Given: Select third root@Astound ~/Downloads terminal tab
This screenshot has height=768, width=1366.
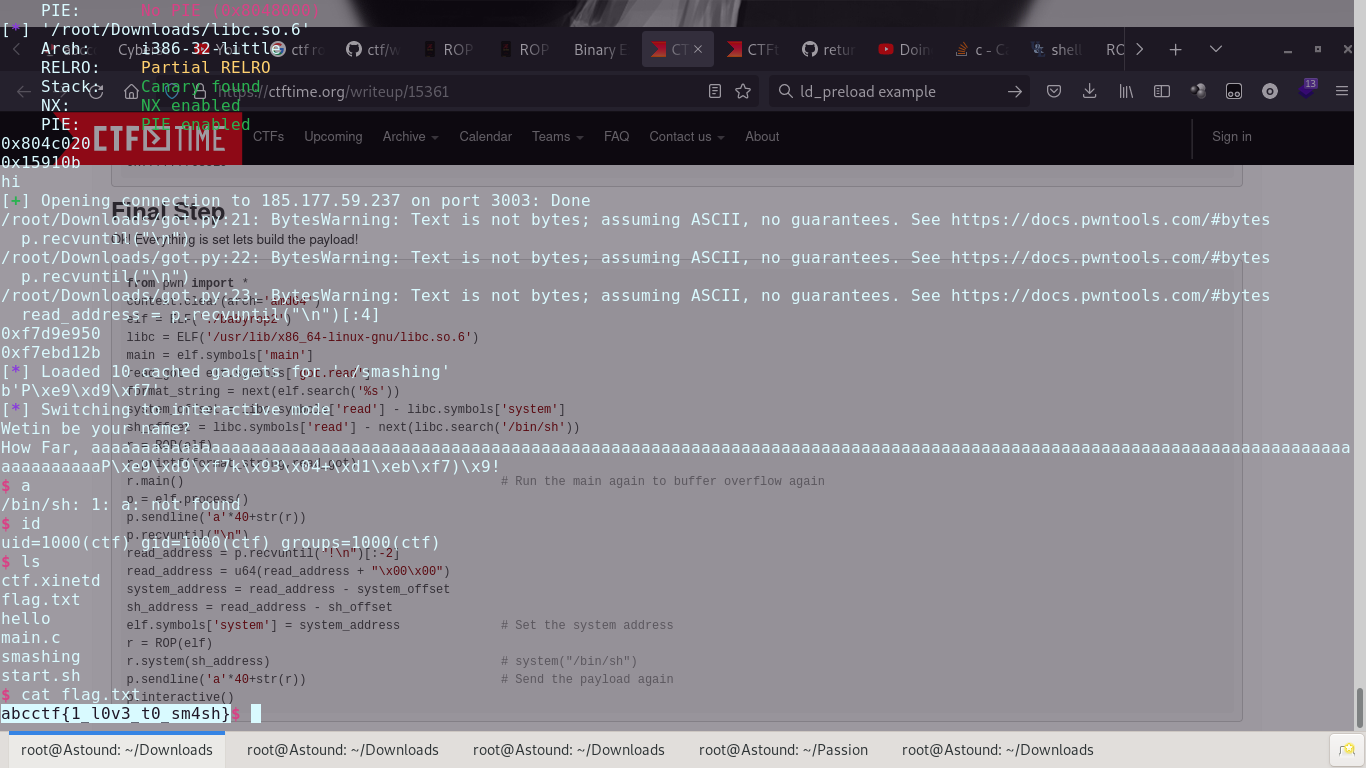Looking at the screenshot, I should click(x=569, y=749).
